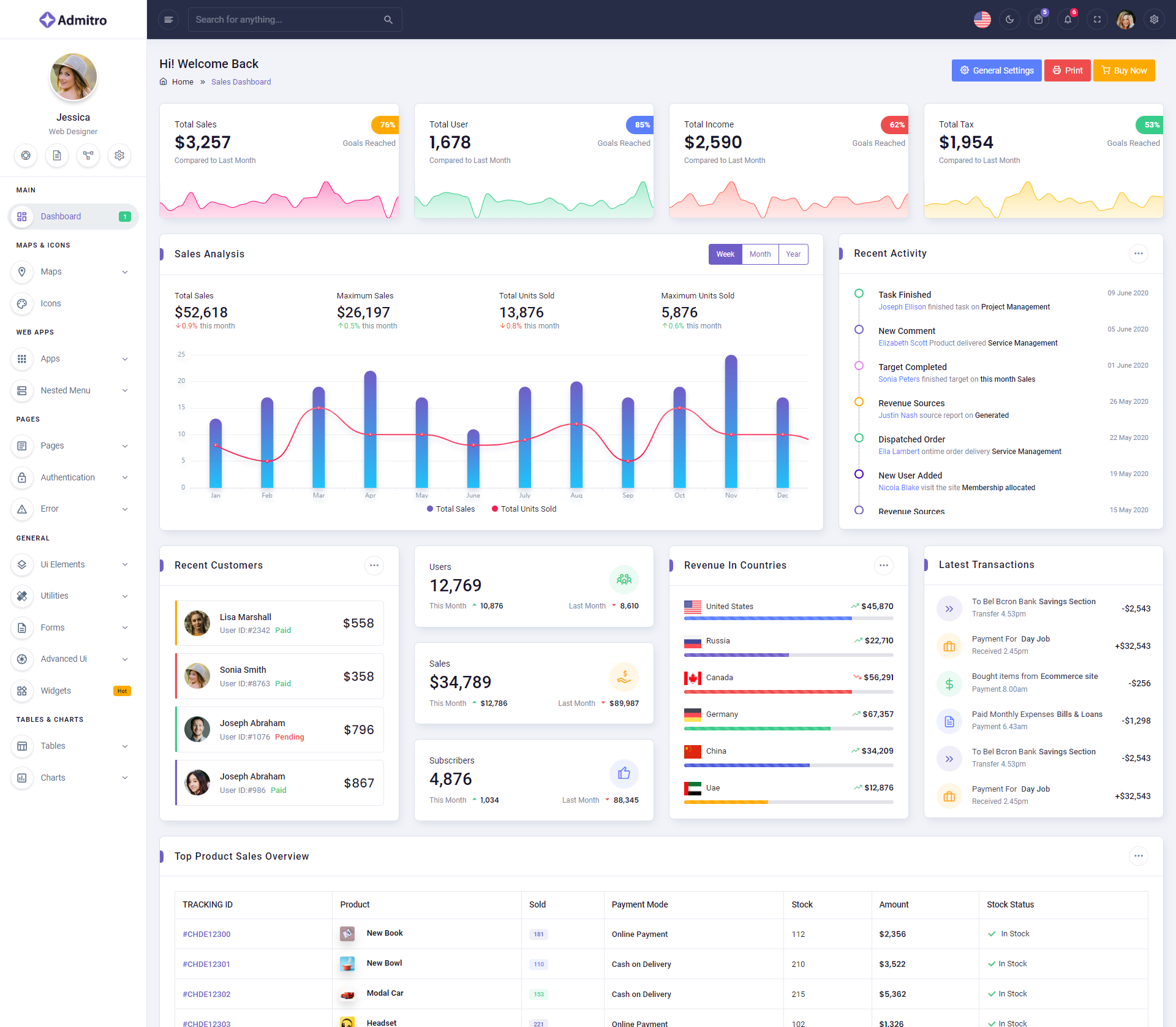The height and width of the screenshot is (1027, 1176).
Task: Open the shopping bag icon in header
Action: click(x=1038, y=20)
